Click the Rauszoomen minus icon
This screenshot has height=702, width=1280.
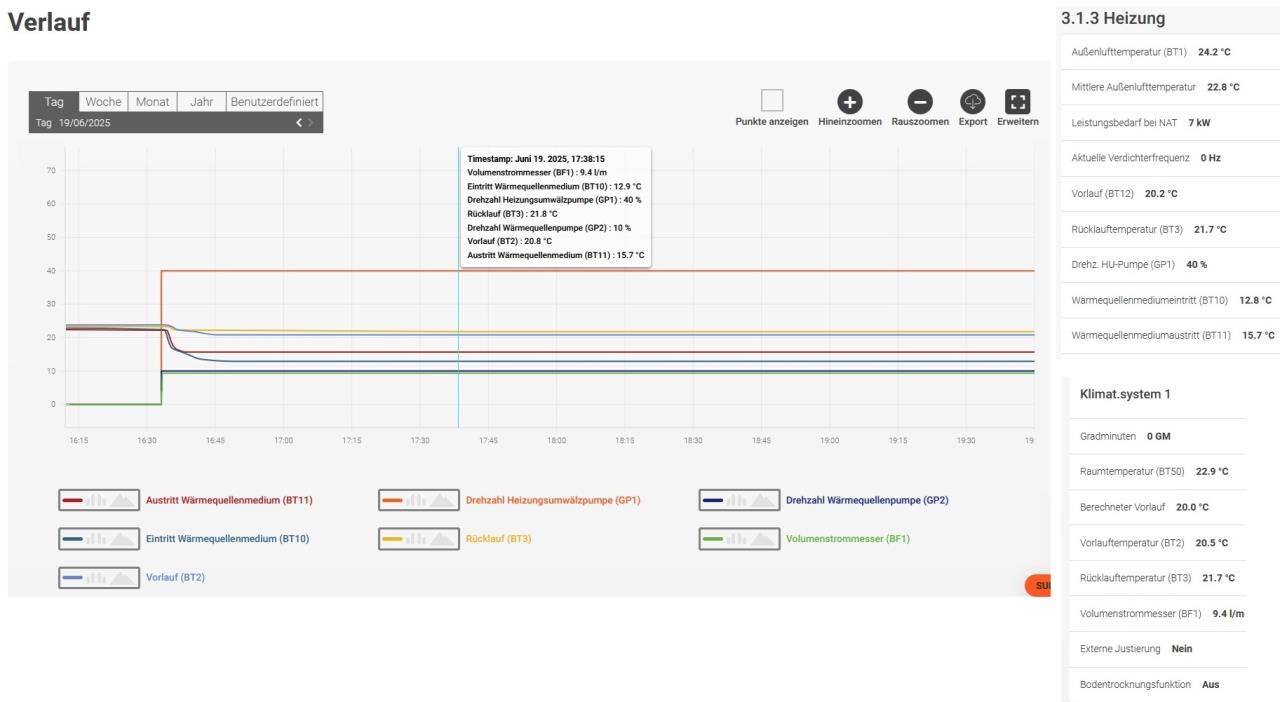pyautogui.click(x=919, y=101)
